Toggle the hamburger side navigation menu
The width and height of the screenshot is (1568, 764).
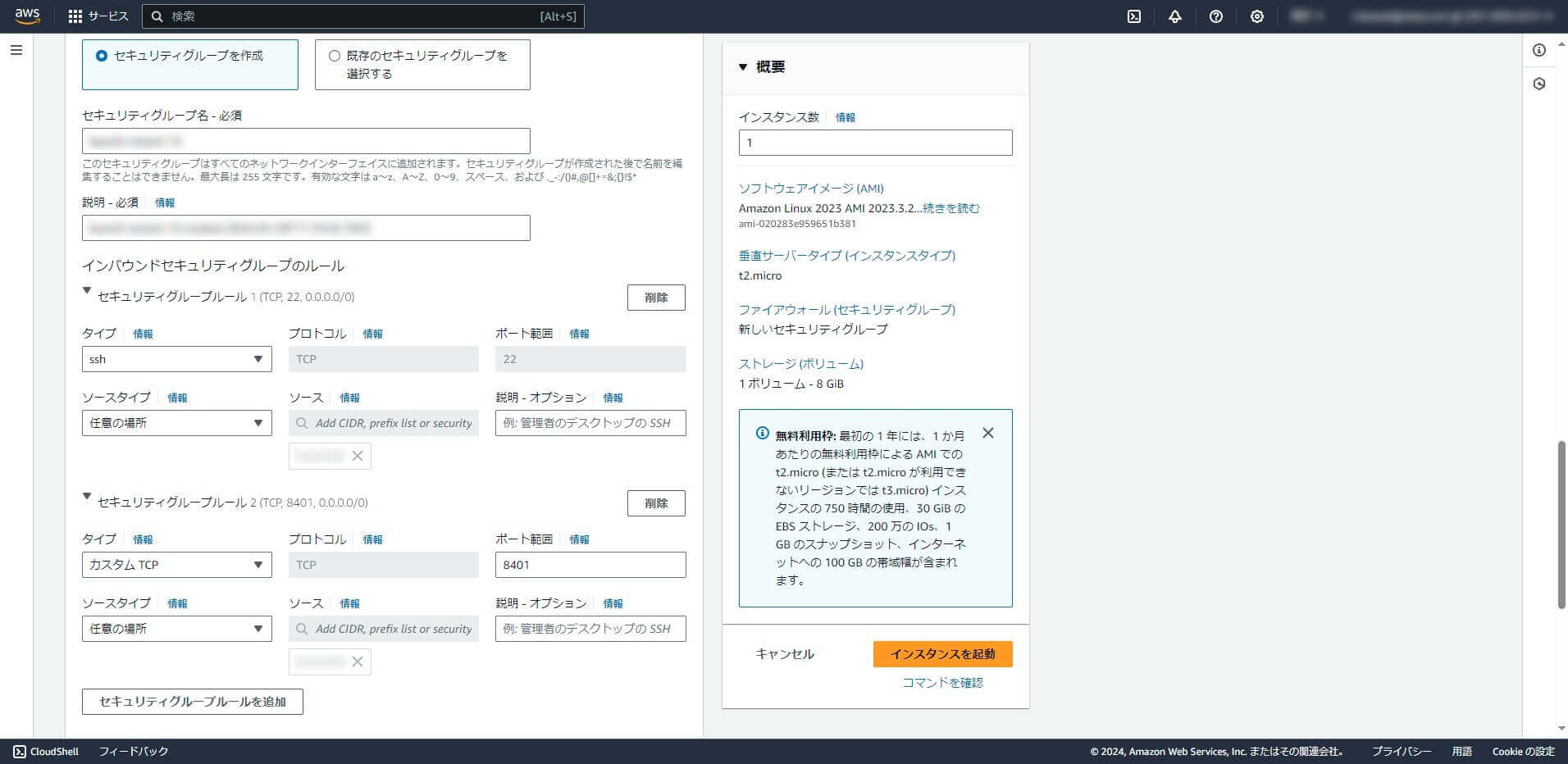[x=16, y=51]
